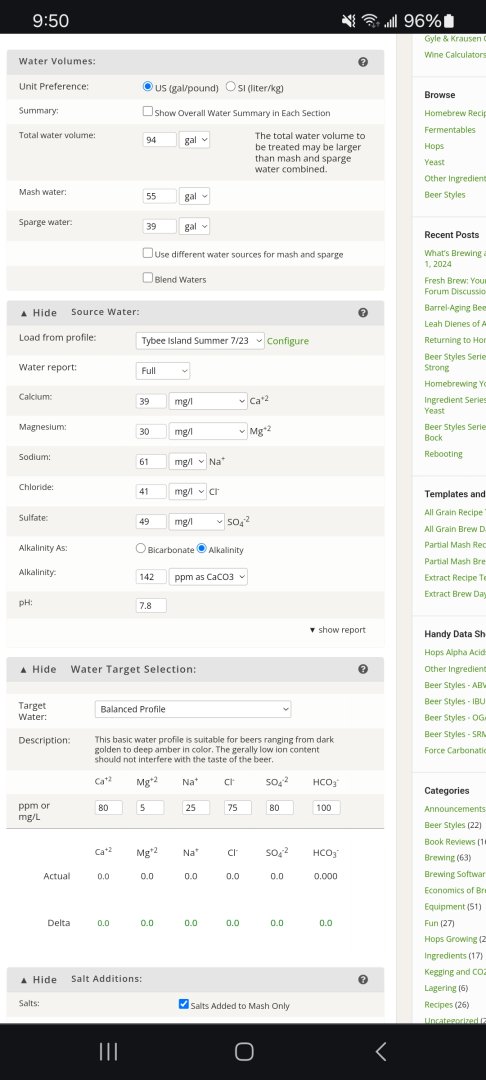The height and width of the screenshot is (1080, 486).
Task: Focus pH field showing 7.8
Action: pos(151,606)
